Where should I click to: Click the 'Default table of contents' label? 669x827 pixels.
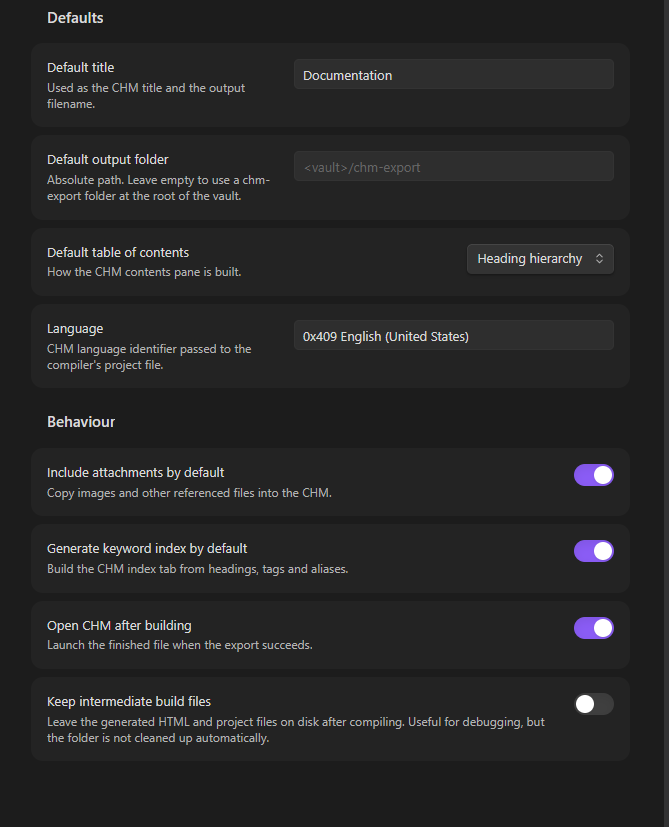118,253
